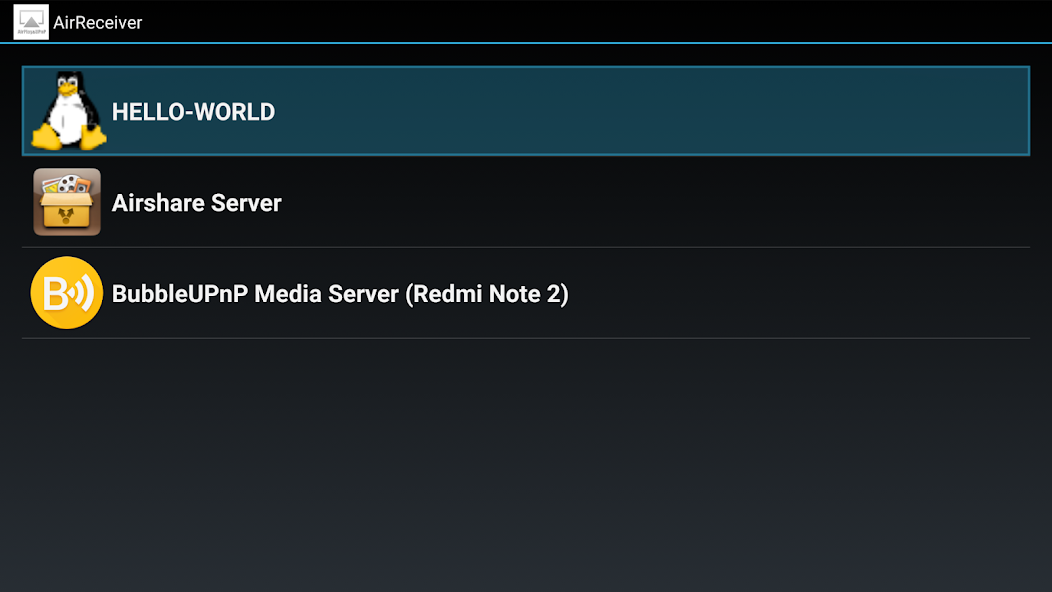1052x592 pixels.
Task: Tap the HELLO-WORLD label text
Action: click(193, 111)
